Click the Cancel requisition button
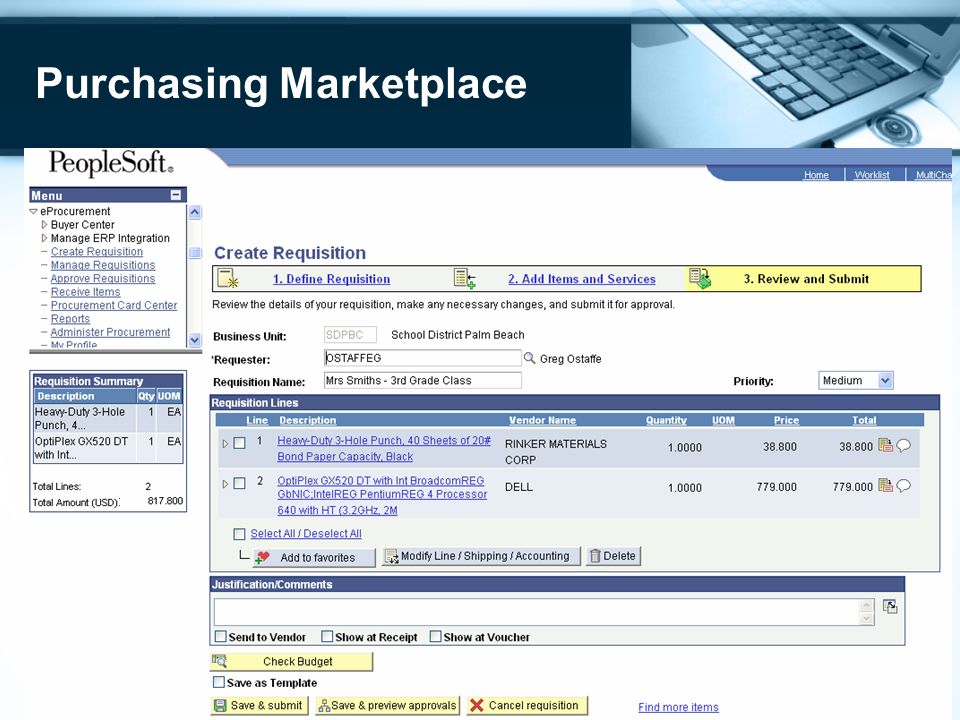 click(x=527, y=705)
